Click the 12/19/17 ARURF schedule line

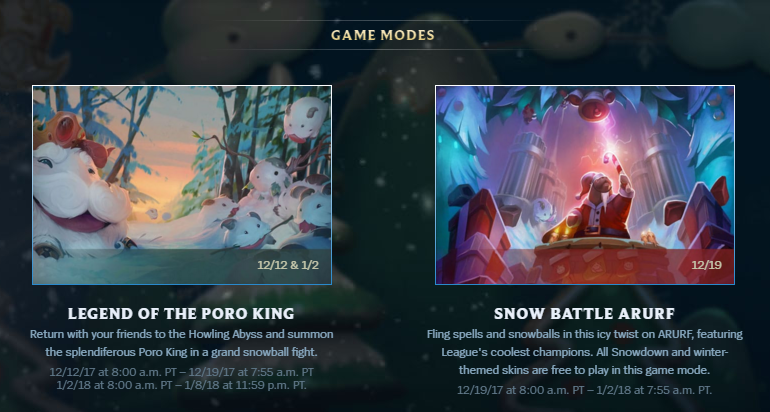(584, 390)
